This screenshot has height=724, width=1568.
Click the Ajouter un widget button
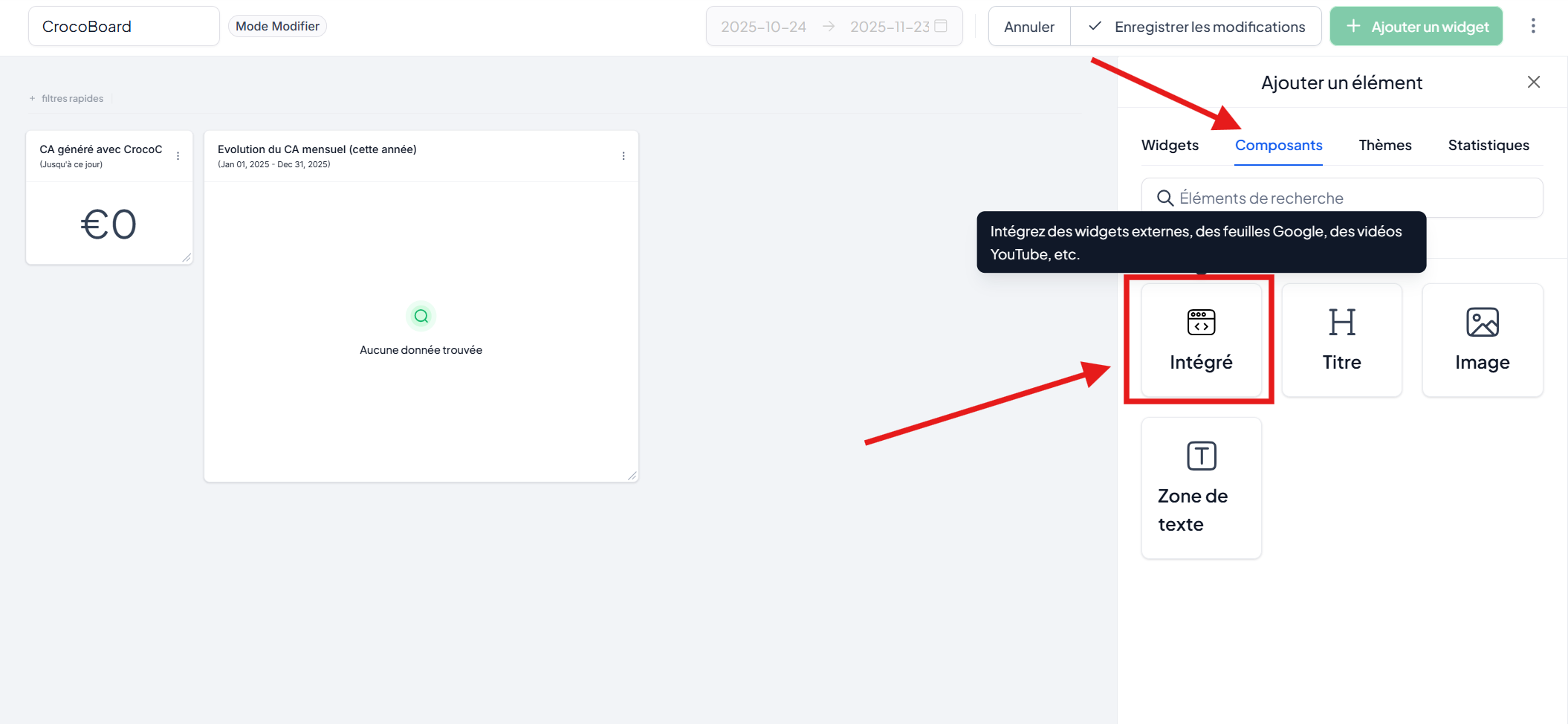point(1416,27)
